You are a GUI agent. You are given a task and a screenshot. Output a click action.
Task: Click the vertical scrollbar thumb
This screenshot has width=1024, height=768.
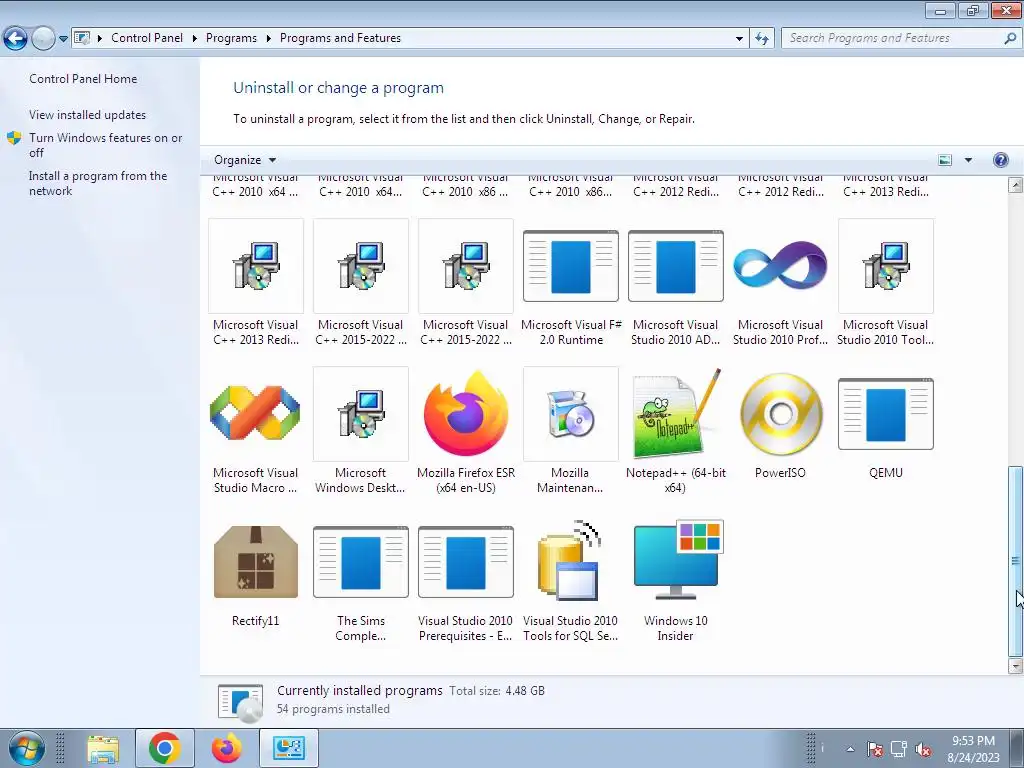coord(1015,560)
